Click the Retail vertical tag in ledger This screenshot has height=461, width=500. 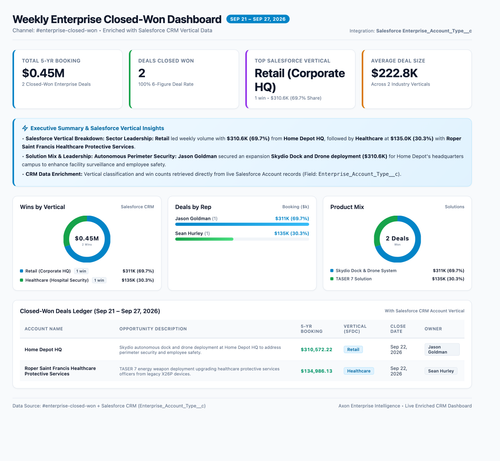click(x=353, y=349)
